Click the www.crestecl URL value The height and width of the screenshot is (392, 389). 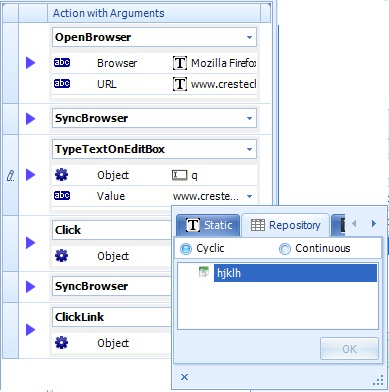point(223,84)
